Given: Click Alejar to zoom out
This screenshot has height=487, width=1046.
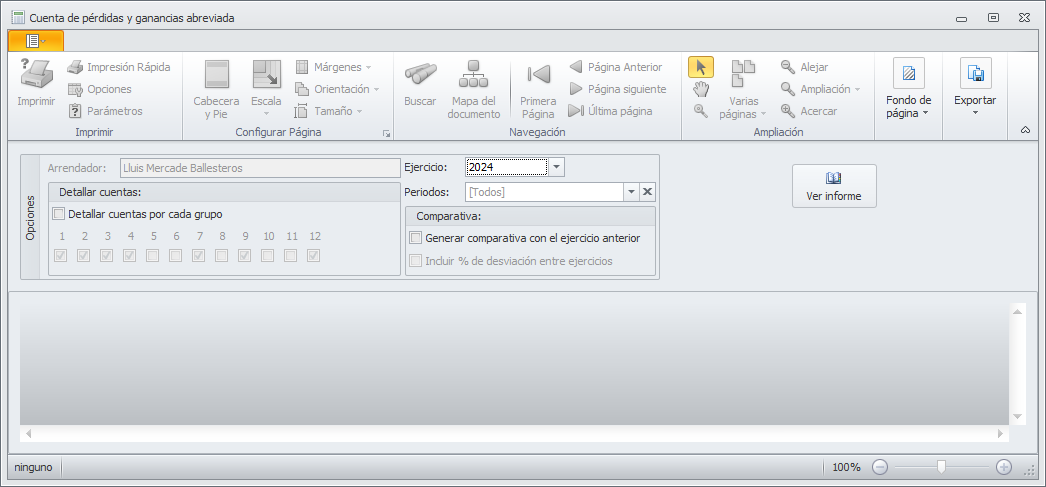Looking at the screenshot, I should click(805, 67).
